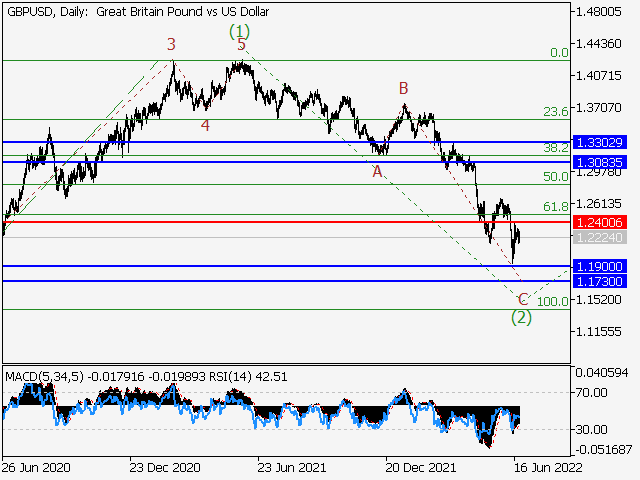This screenshot has width=640, height=480.
Task: Select the 100.0 Fibonacci level label
Action: click(553, 301)
